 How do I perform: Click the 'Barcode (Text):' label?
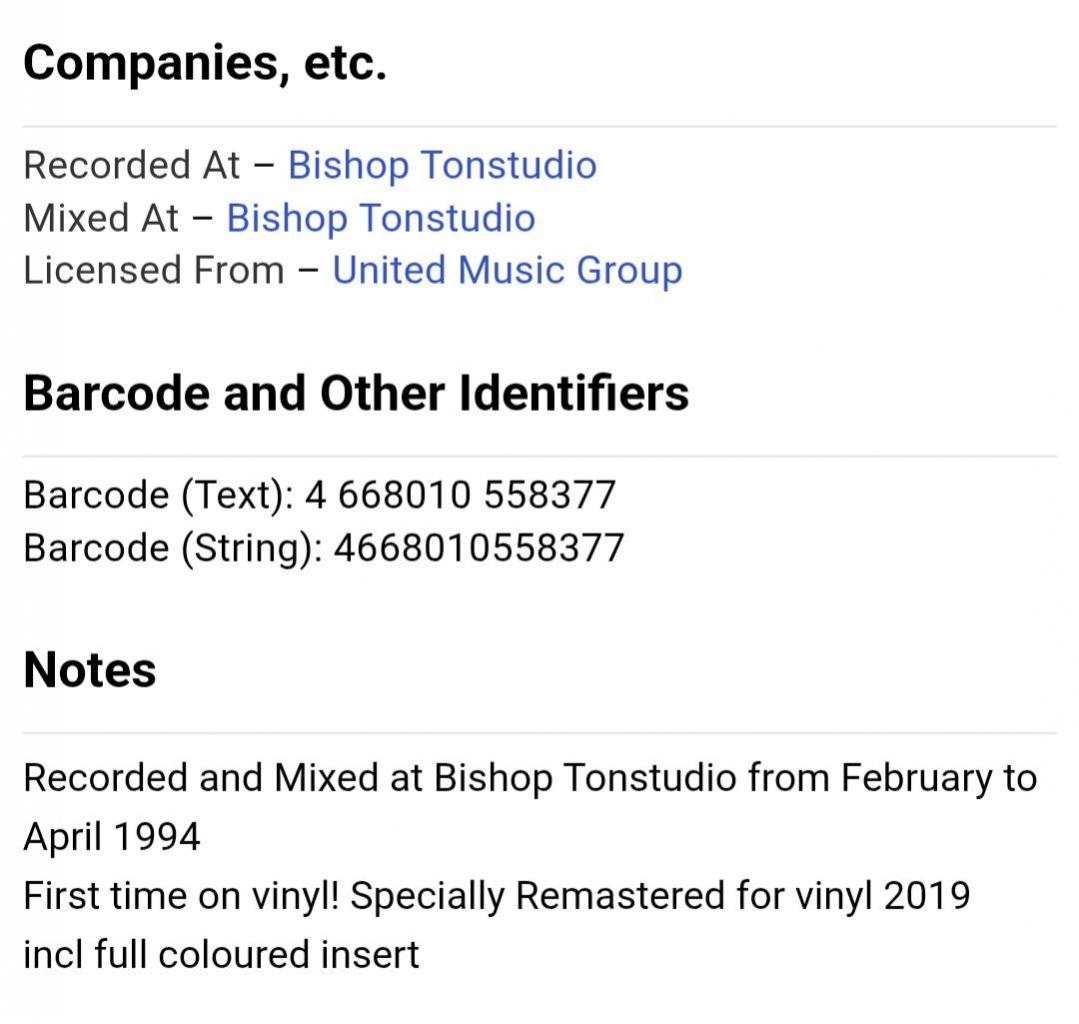tap(157, 495)
